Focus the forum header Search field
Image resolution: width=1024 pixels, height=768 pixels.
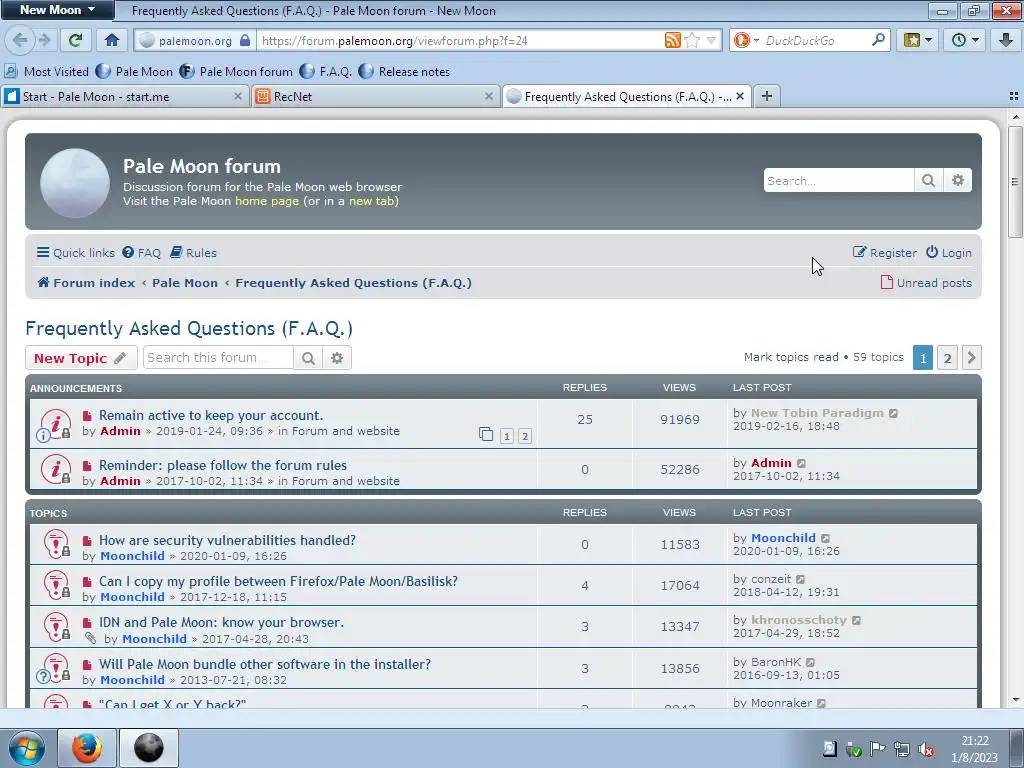click(839, 180)
